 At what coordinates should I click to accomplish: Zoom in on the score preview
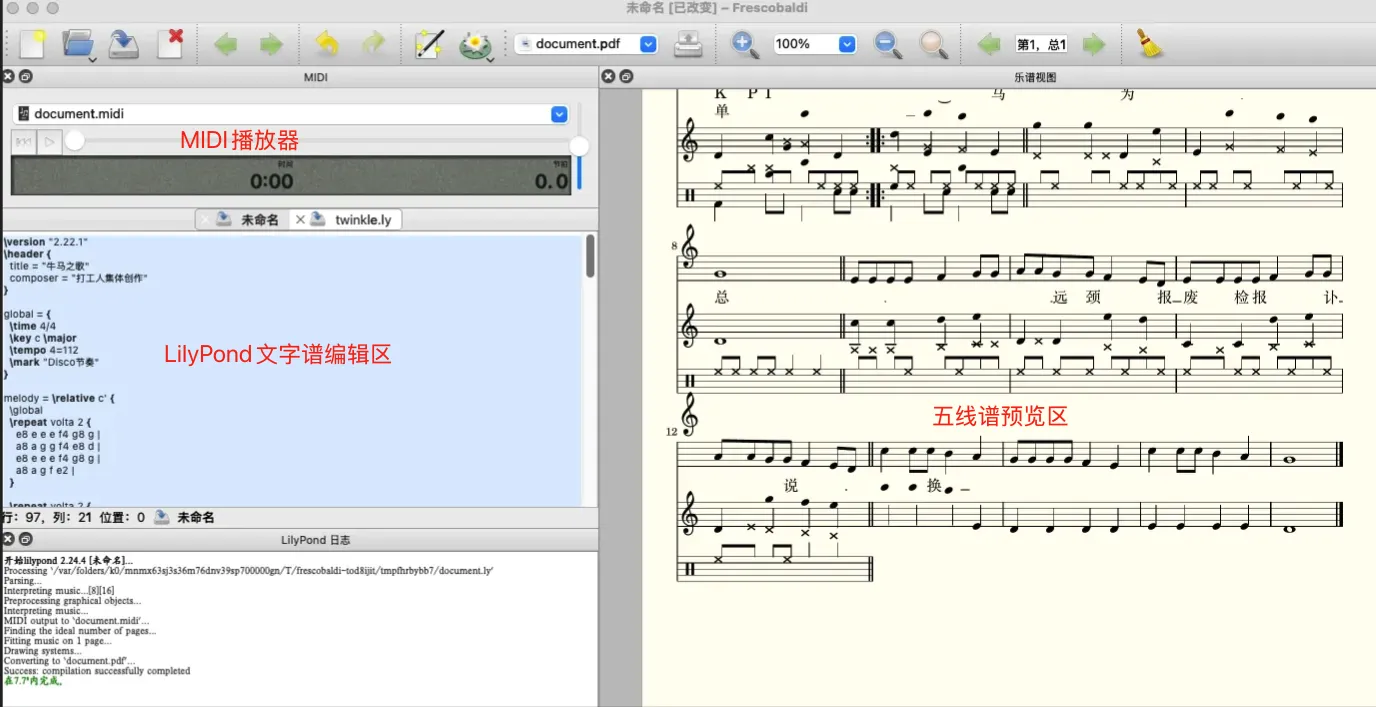(x=744, y=44)
